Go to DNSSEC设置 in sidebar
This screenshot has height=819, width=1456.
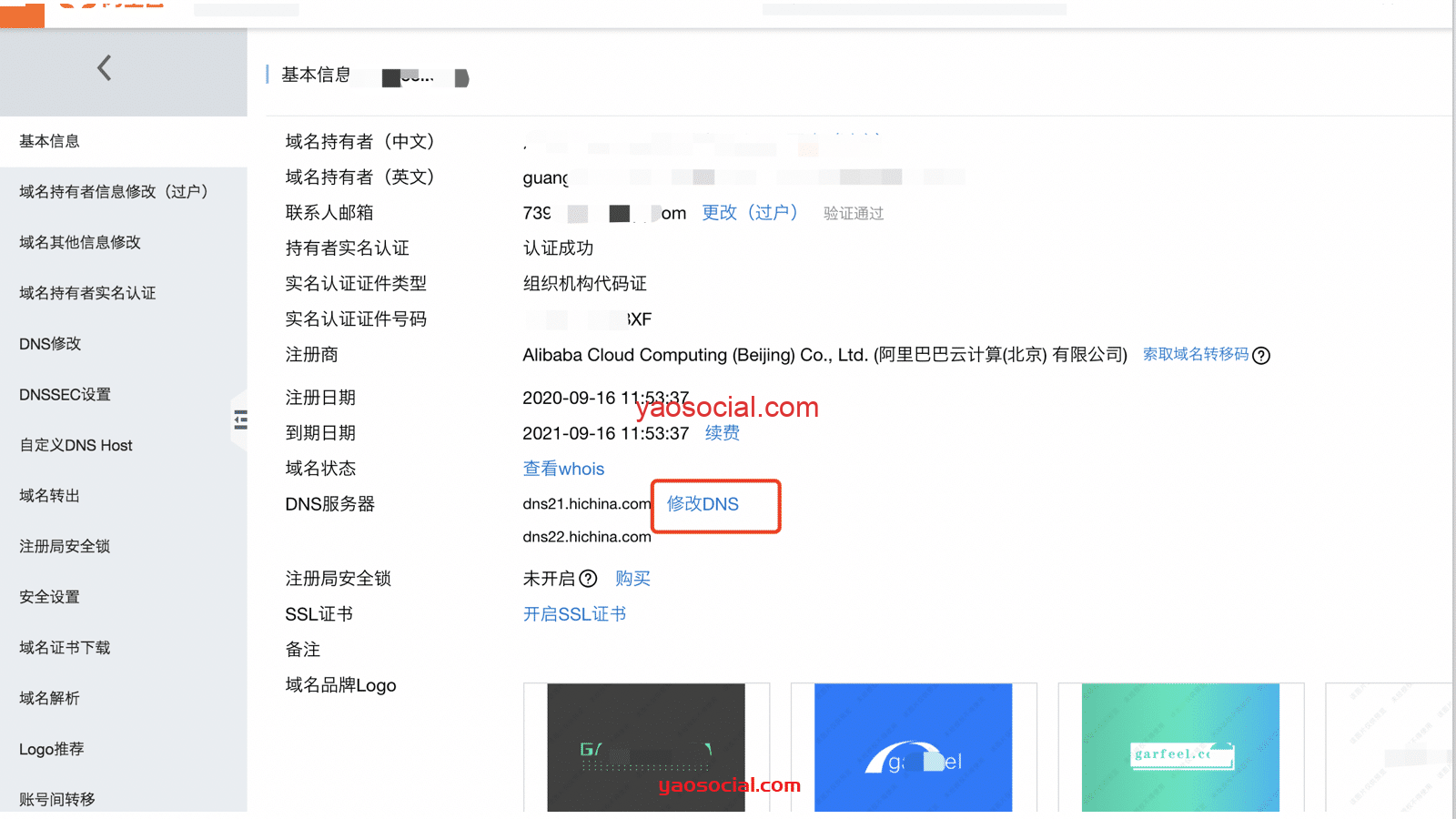[x=65, y=395]
